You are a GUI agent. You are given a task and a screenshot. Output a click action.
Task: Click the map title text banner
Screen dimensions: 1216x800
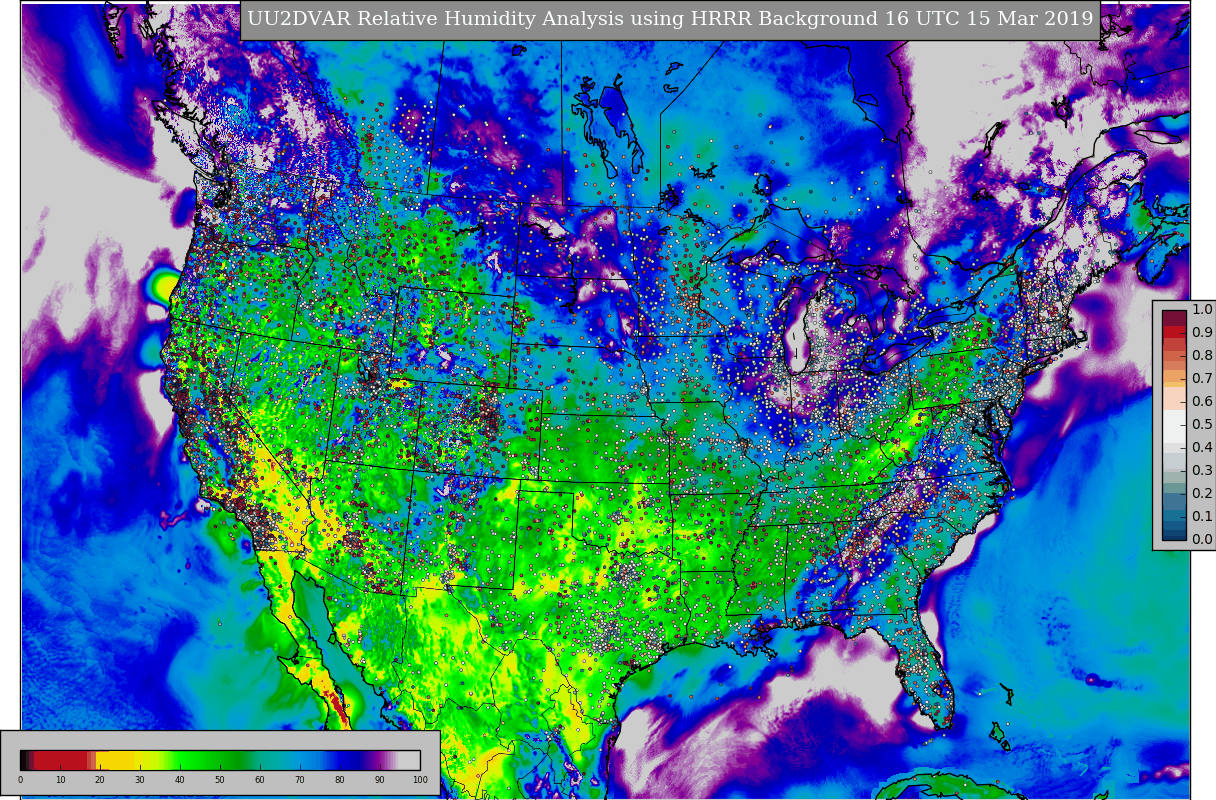670,20
